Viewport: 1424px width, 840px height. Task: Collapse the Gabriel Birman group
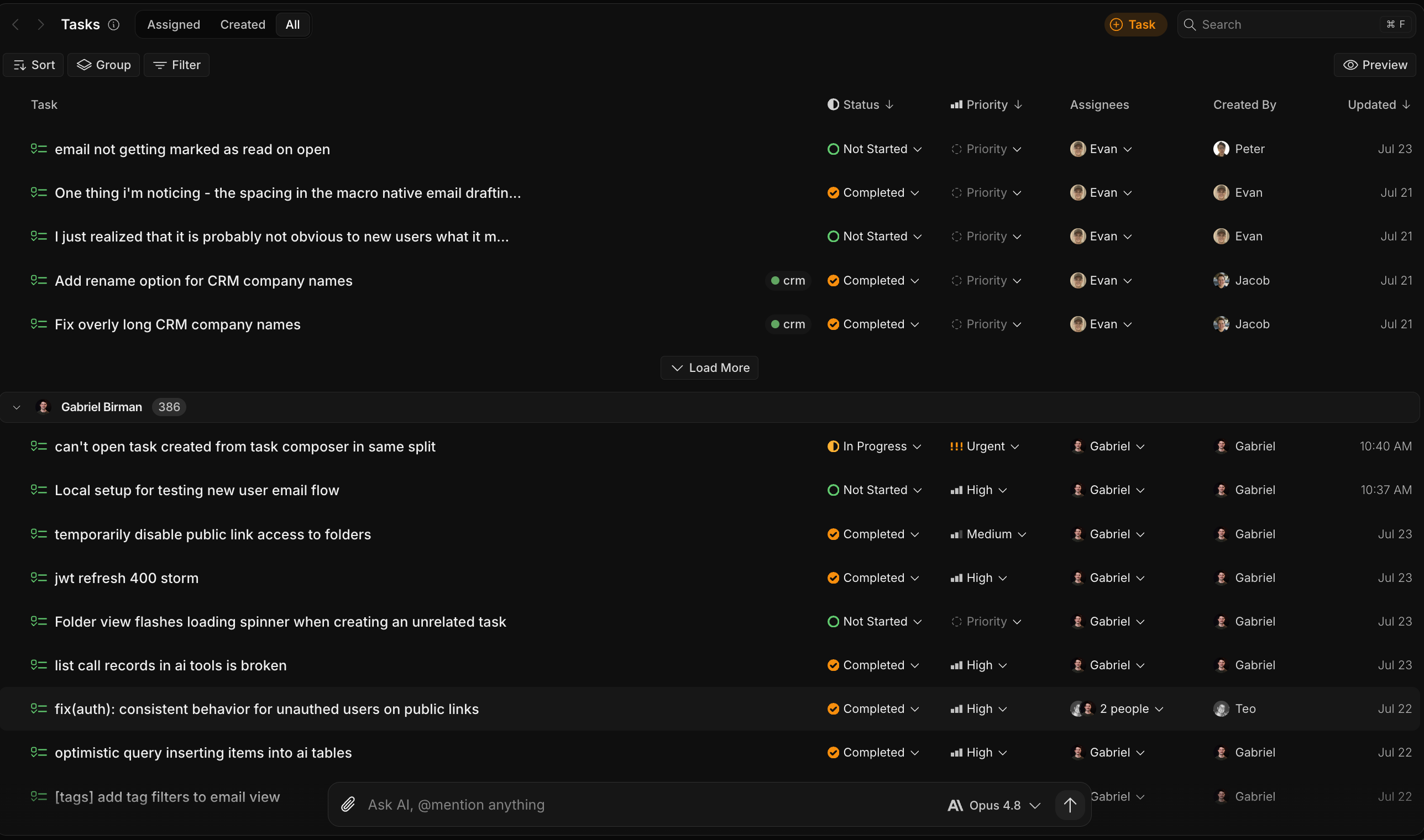point(17,407)
